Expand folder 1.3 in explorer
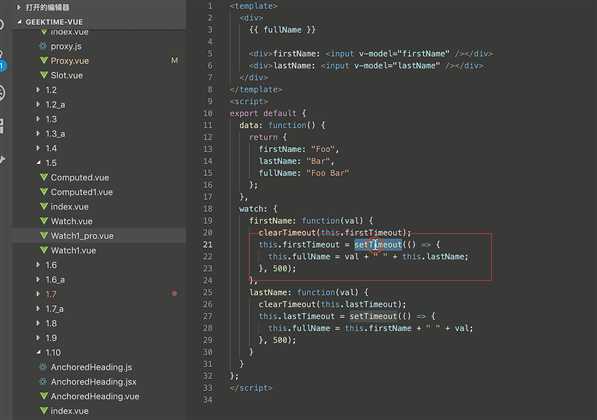Viewport: 597px width, 420px height. coord(38,119)
